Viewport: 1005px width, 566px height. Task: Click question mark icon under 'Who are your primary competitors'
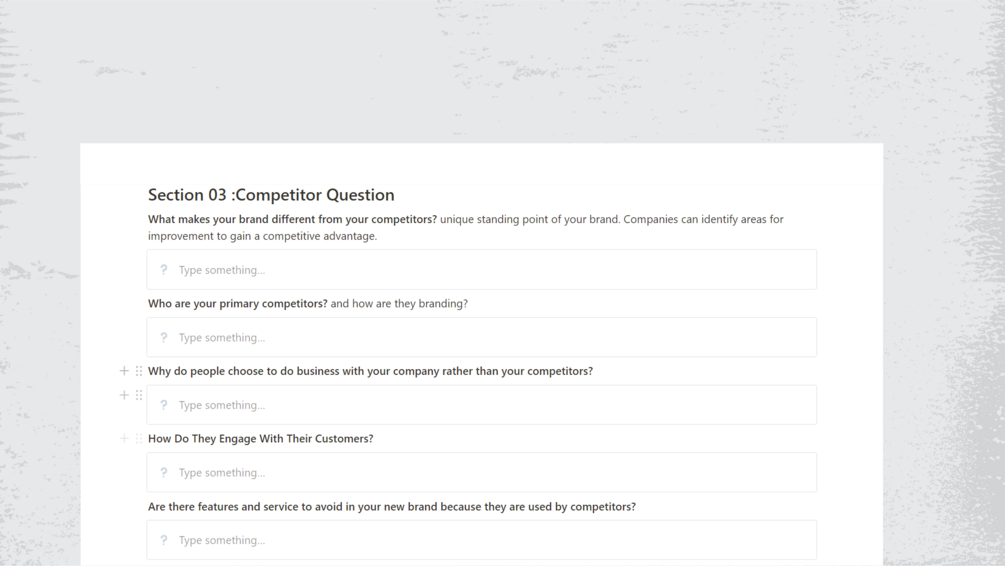point(164,338)
